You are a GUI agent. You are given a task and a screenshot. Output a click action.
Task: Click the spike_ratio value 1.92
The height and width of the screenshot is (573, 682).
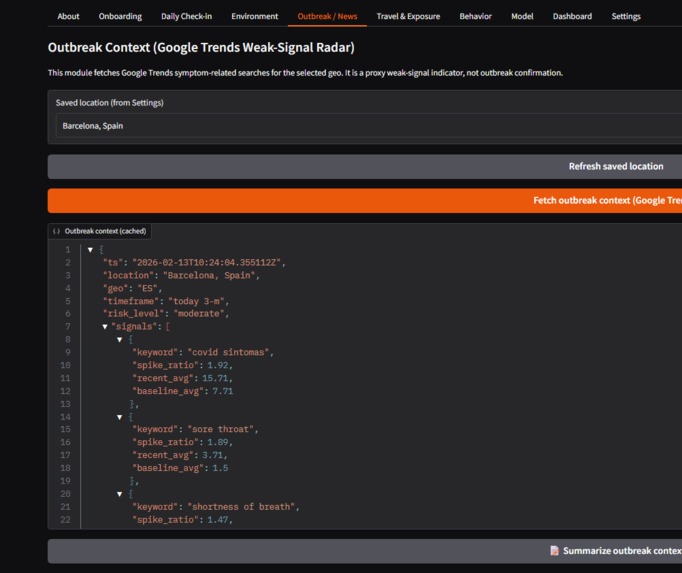(217, 365)
